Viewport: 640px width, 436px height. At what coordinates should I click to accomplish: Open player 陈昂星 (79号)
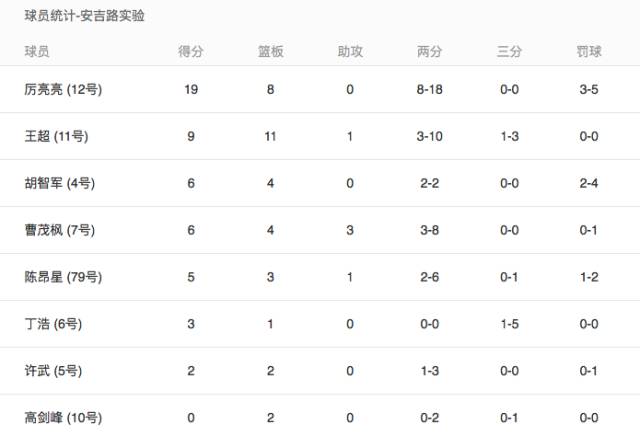[62, 277]
